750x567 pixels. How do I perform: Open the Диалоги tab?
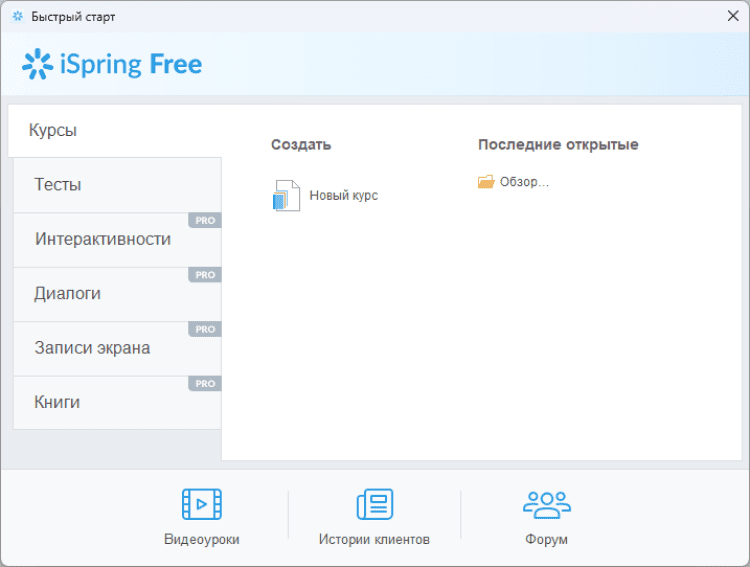117,294
